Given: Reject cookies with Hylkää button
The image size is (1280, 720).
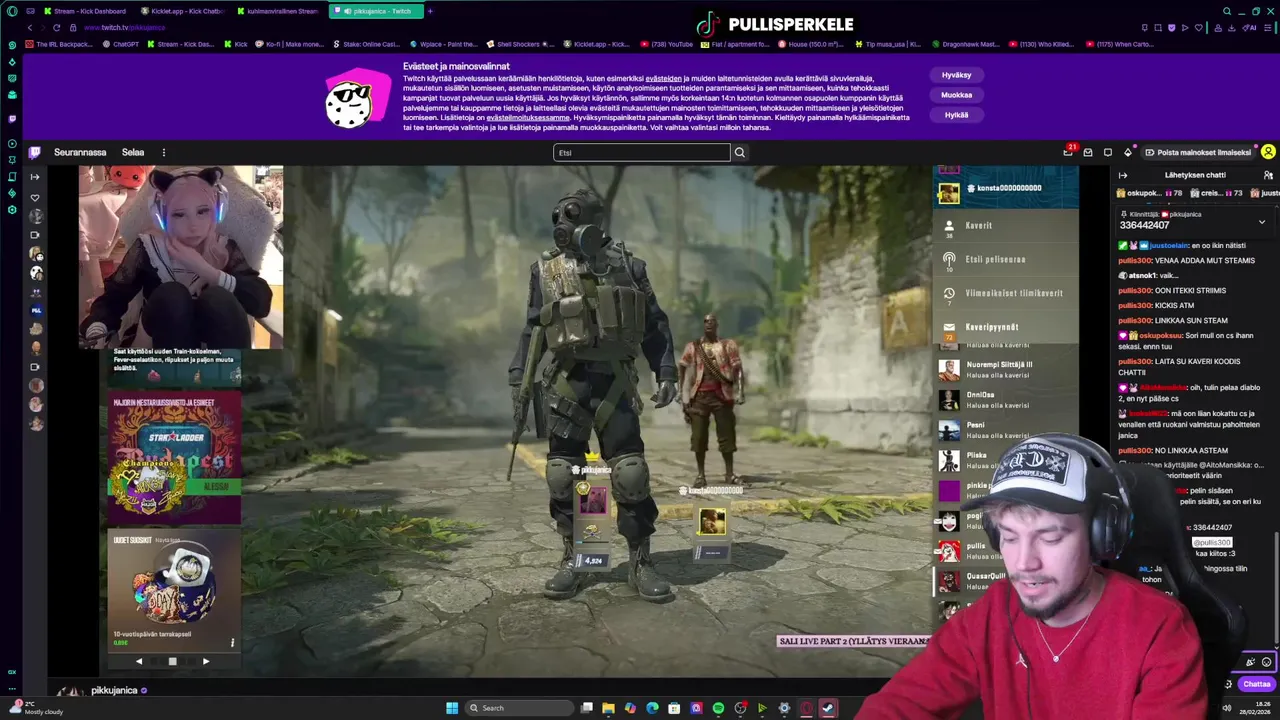Looking at the screenshot, I should click(956, 115).
